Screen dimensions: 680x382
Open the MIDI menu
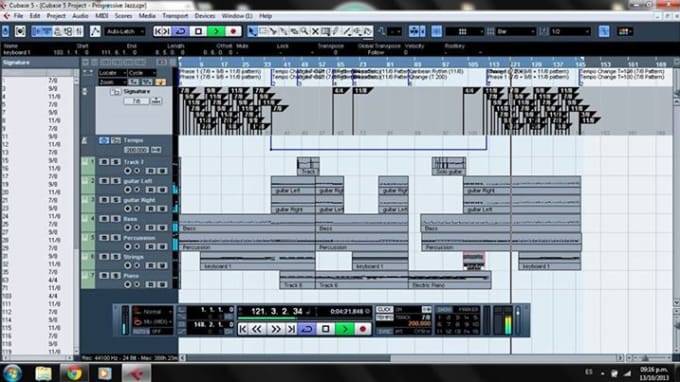[x=101, y=16]
